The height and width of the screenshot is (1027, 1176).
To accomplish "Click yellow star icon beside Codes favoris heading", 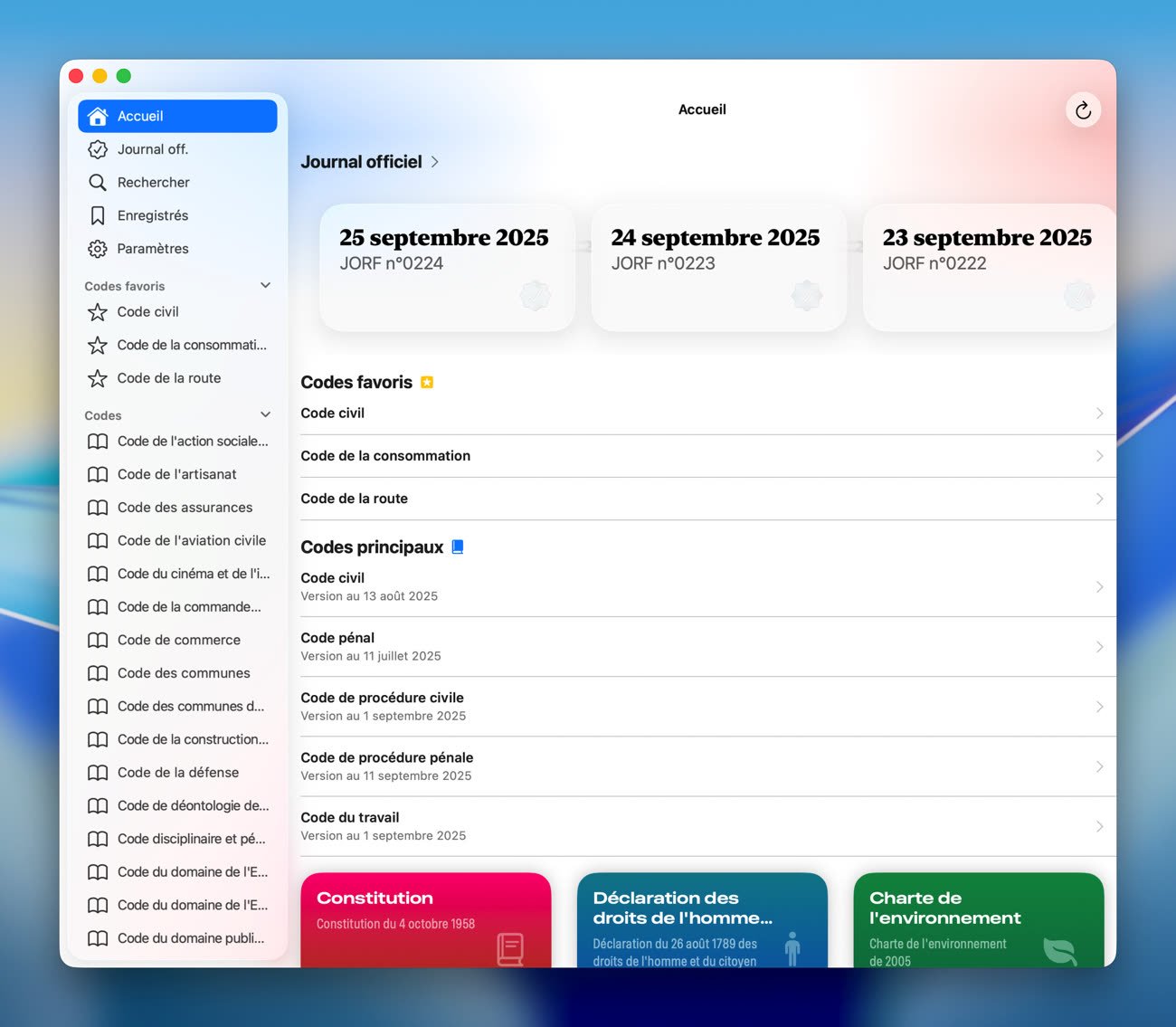I will (x=427, y=383).
